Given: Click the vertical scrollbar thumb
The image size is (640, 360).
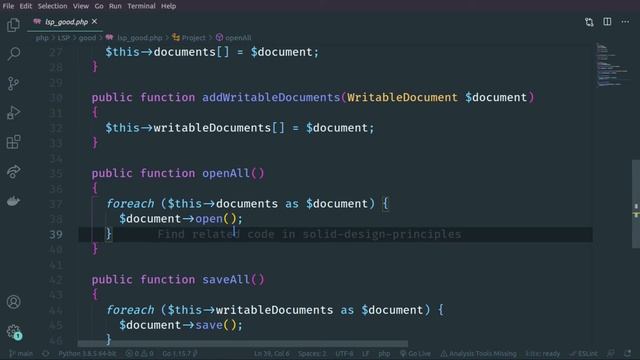Looking at the screenshot, I should point(636,204).
